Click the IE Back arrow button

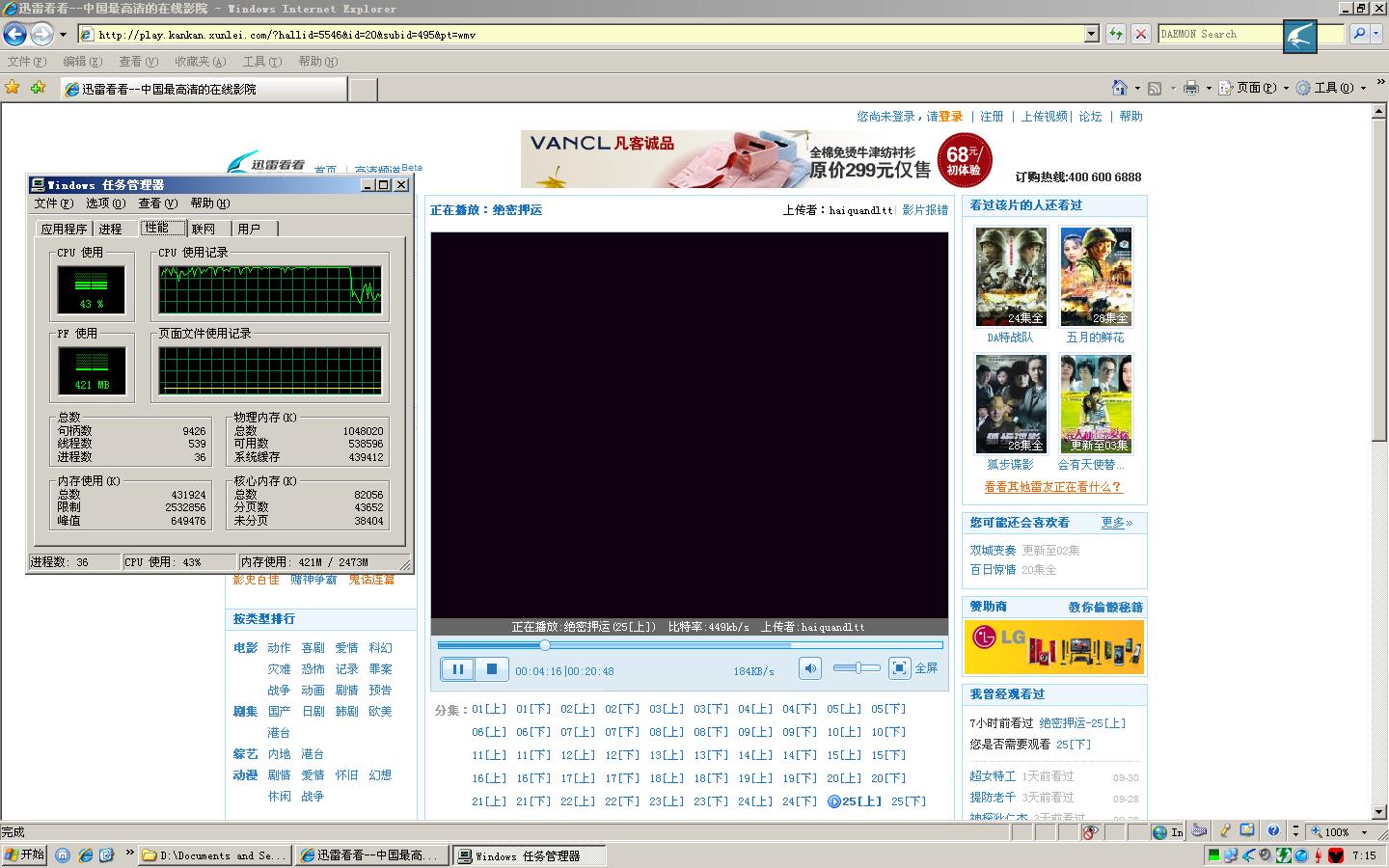click(x=14, y=35)
